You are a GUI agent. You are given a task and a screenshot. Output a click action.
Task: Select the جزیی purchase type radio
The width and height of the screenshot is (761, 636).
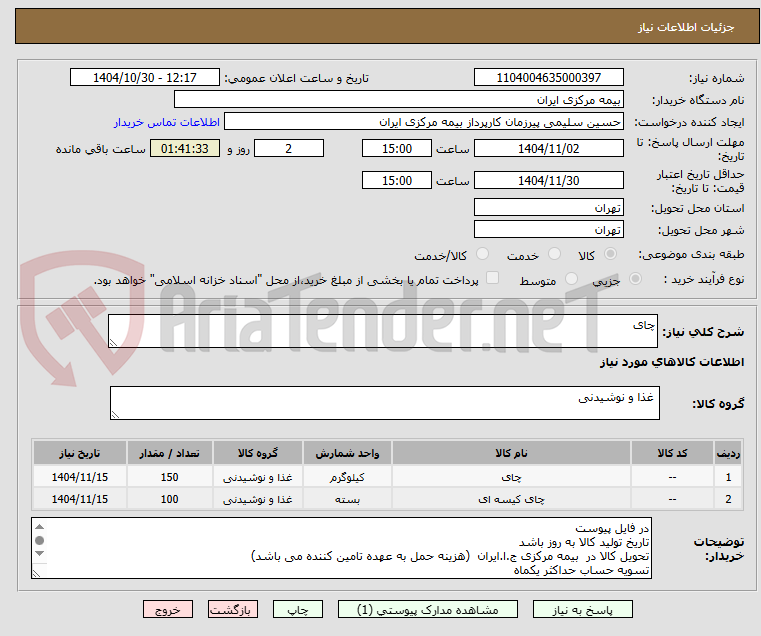635,279
